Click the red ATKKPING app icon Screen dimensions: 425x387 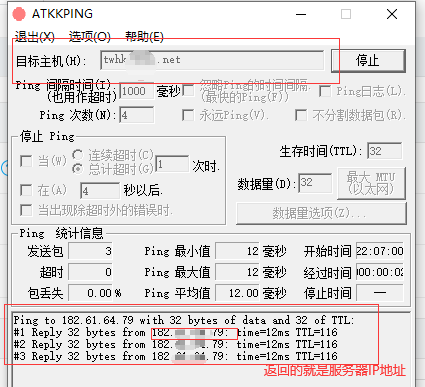click(19, 14)
